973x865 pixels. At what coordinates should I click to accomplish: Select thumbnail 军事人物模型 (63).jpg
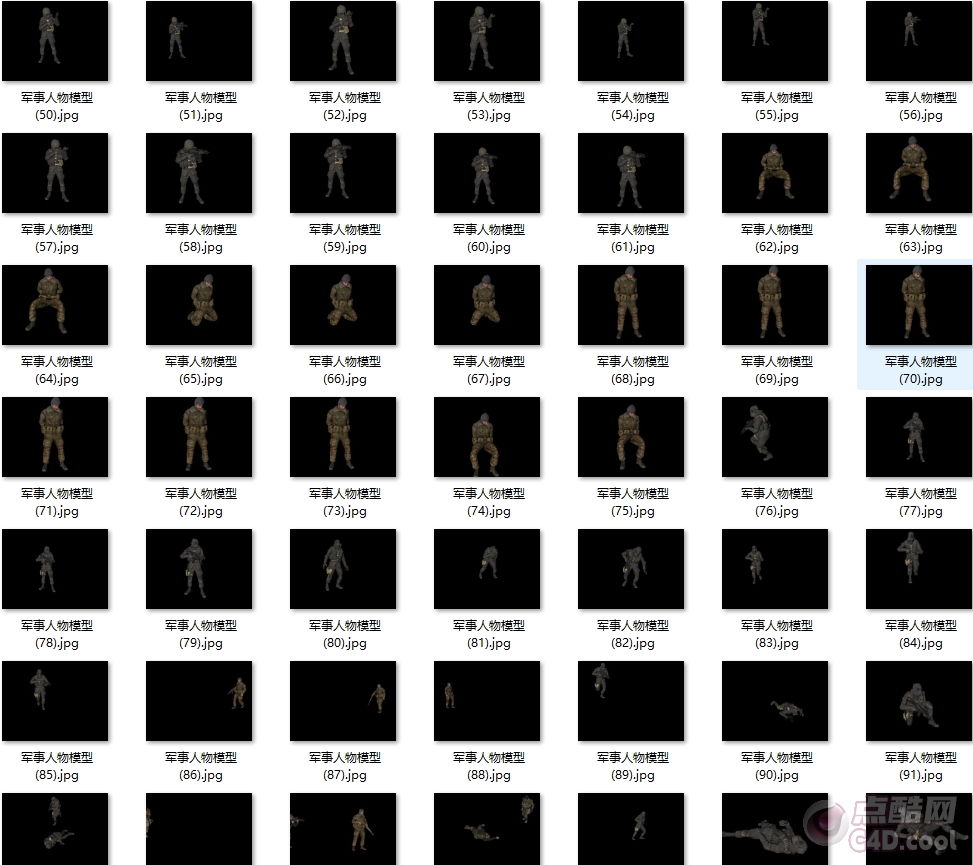click(x=919, y=173)
